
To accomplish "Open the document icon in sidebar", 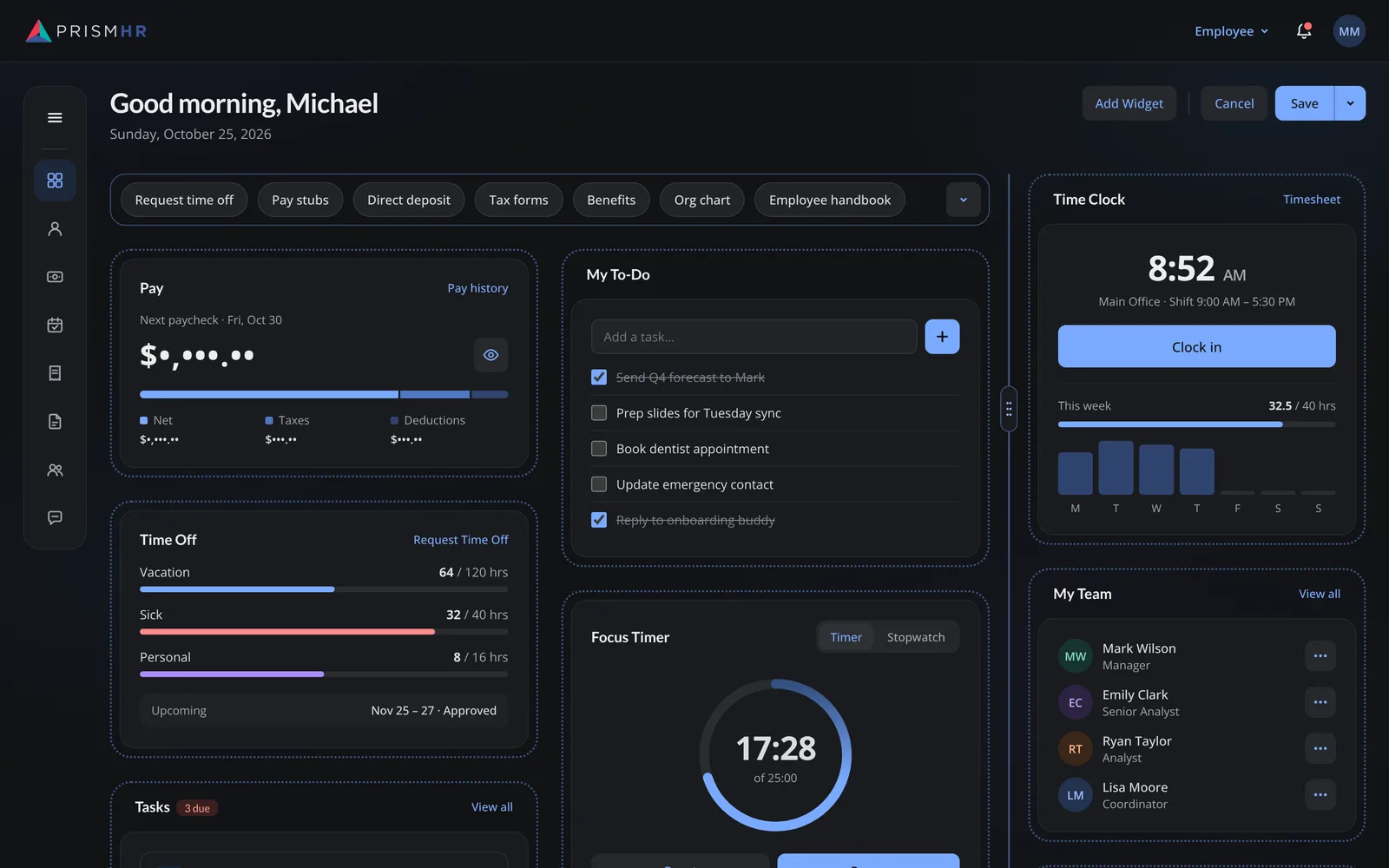I will (x=55, y=422).
